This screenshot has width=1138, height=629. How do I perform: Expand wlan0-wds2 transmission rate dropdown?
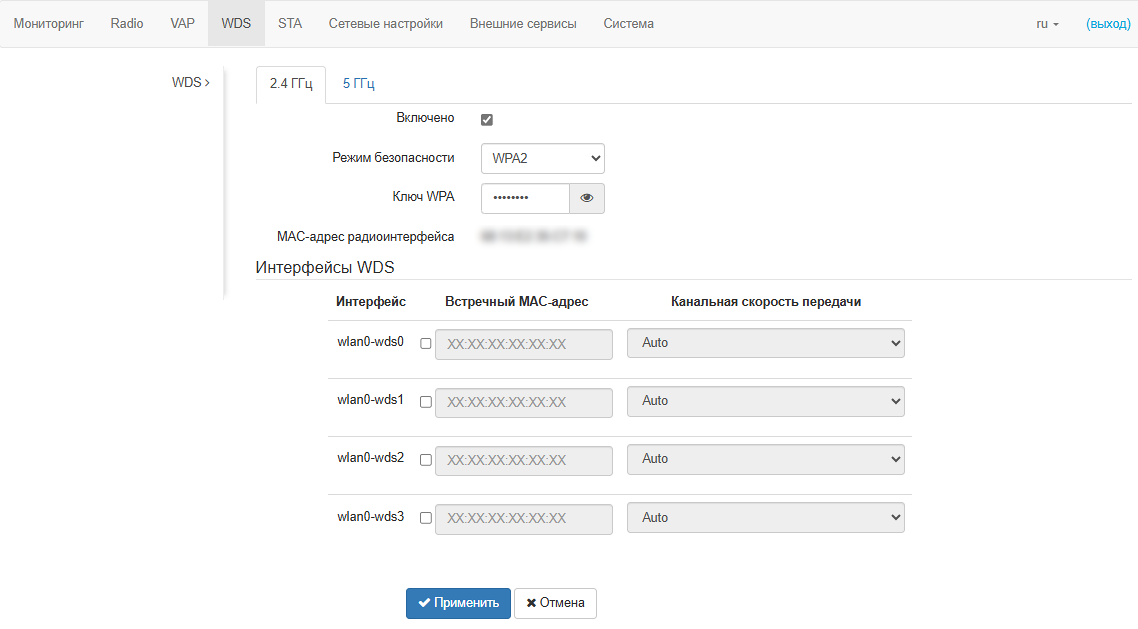click(x=765, y=459)
